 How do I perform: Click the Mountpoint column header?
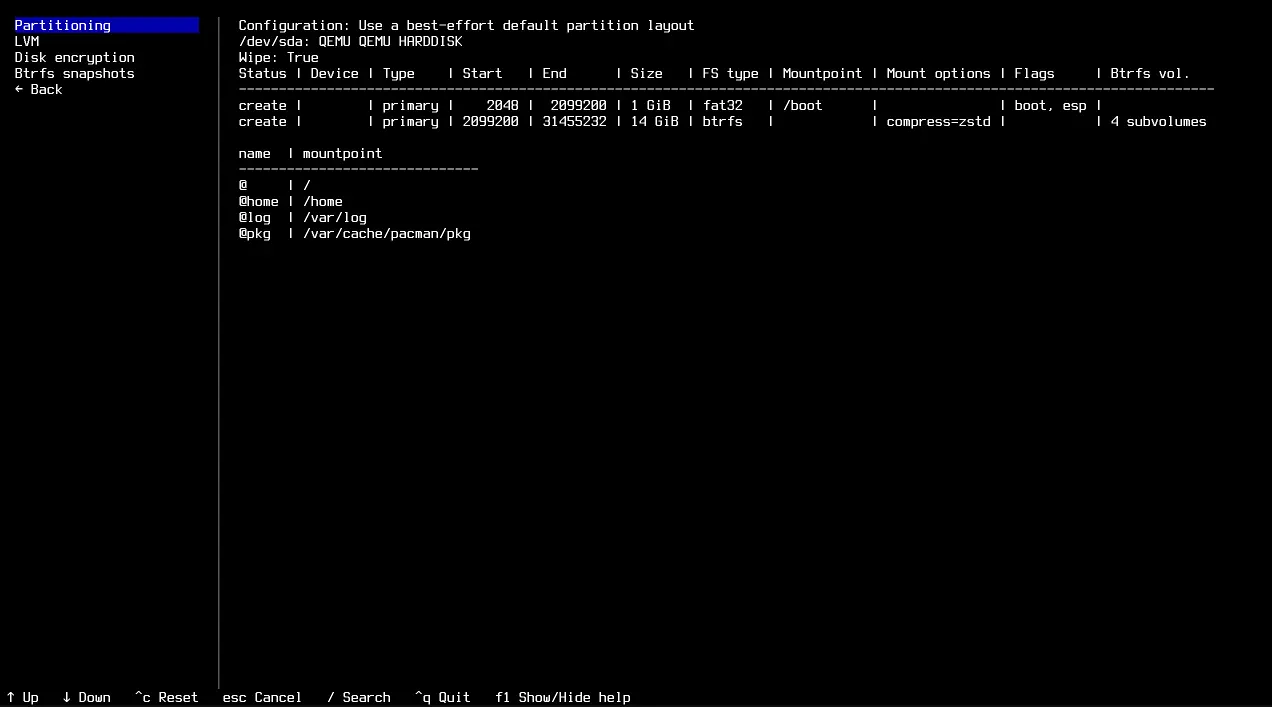[x=822, y=73]
